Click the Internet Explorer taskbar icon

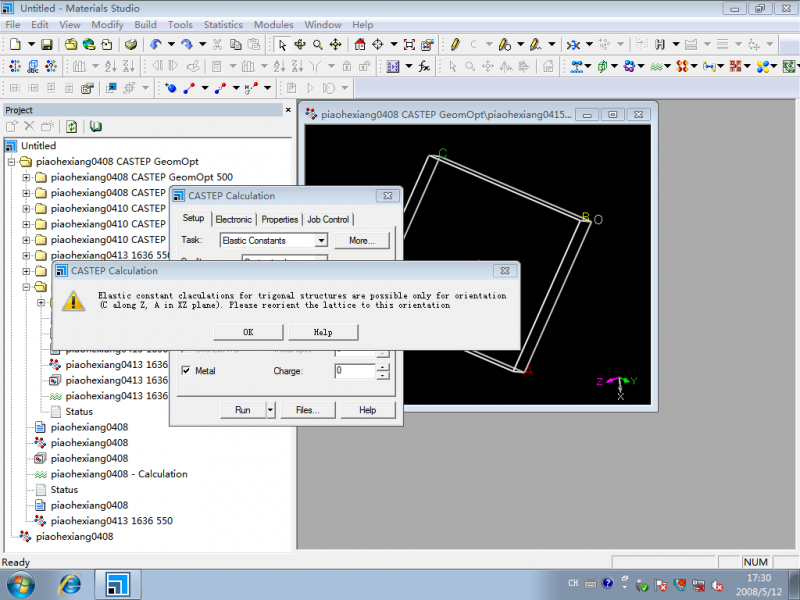pos(70,583)
